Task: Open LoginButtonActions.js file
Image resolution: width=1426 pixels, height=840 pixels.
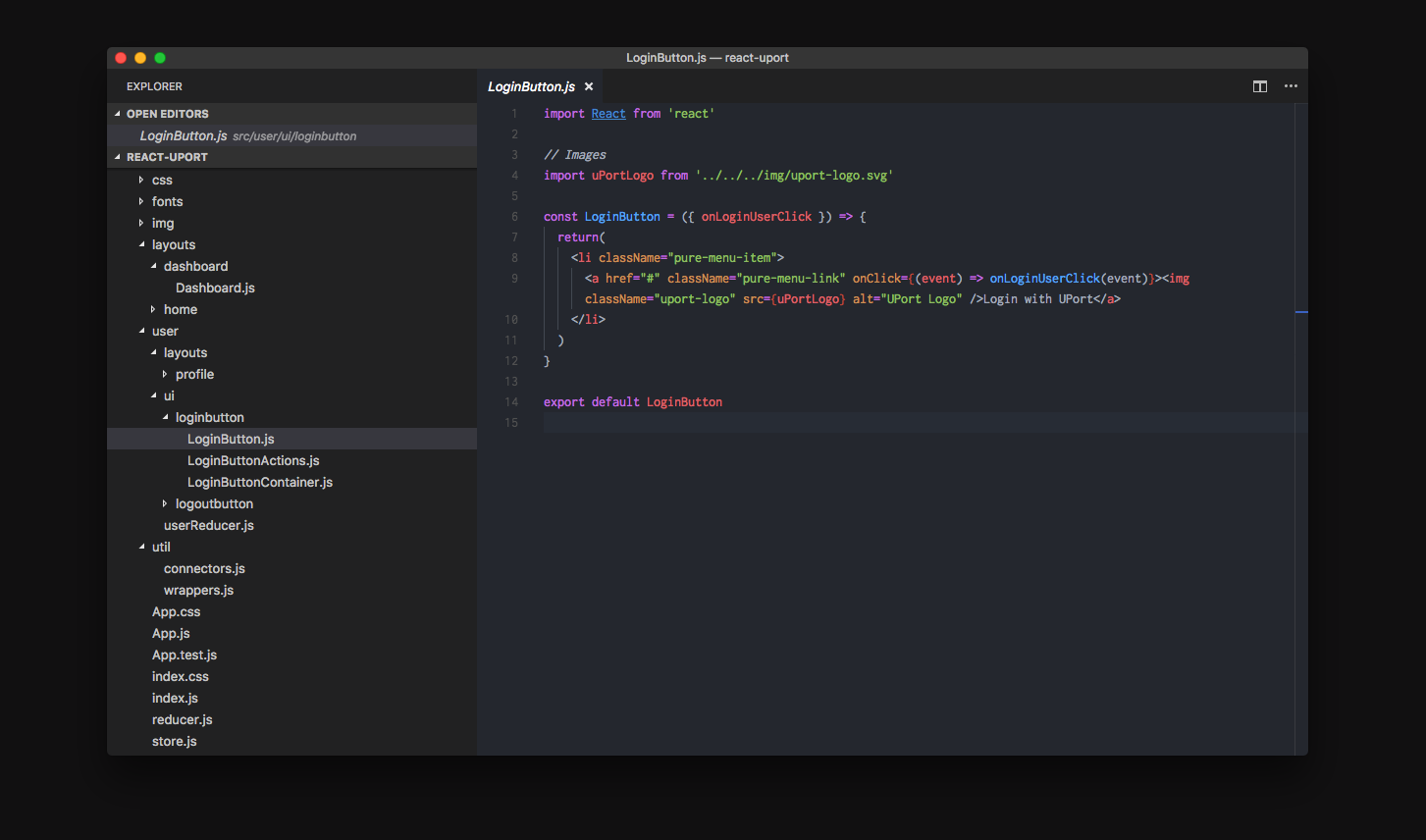Action: 253,461
